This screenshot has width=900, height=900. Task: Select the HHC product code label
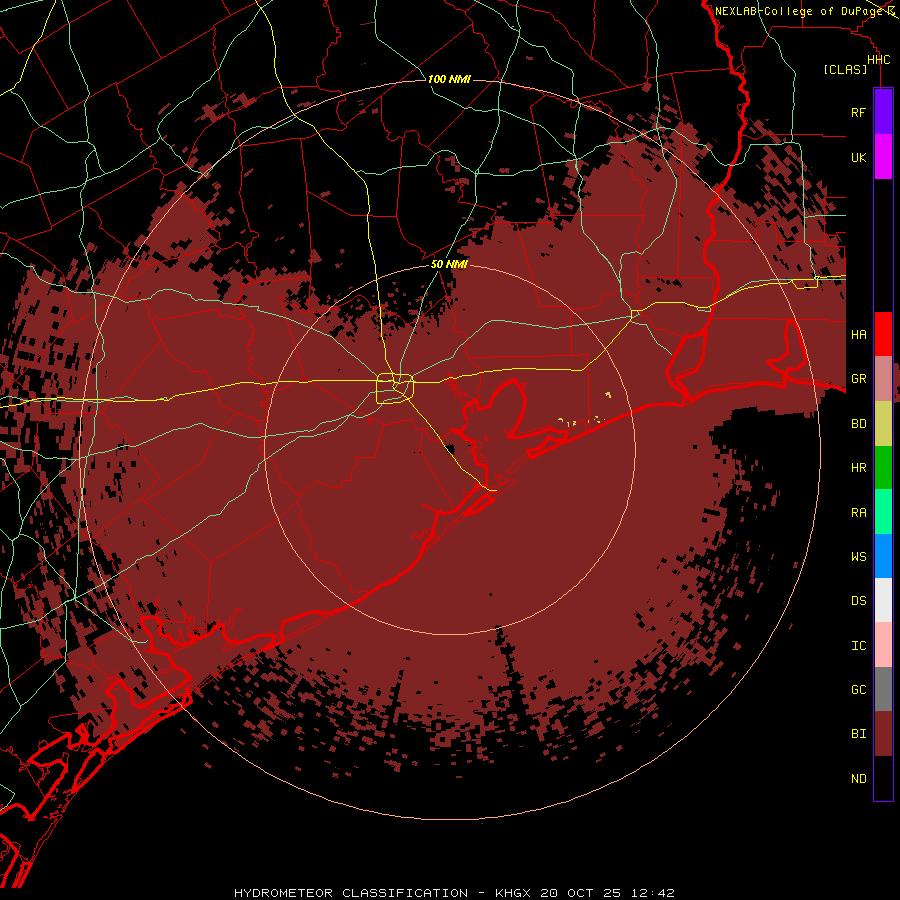point(878,60)
